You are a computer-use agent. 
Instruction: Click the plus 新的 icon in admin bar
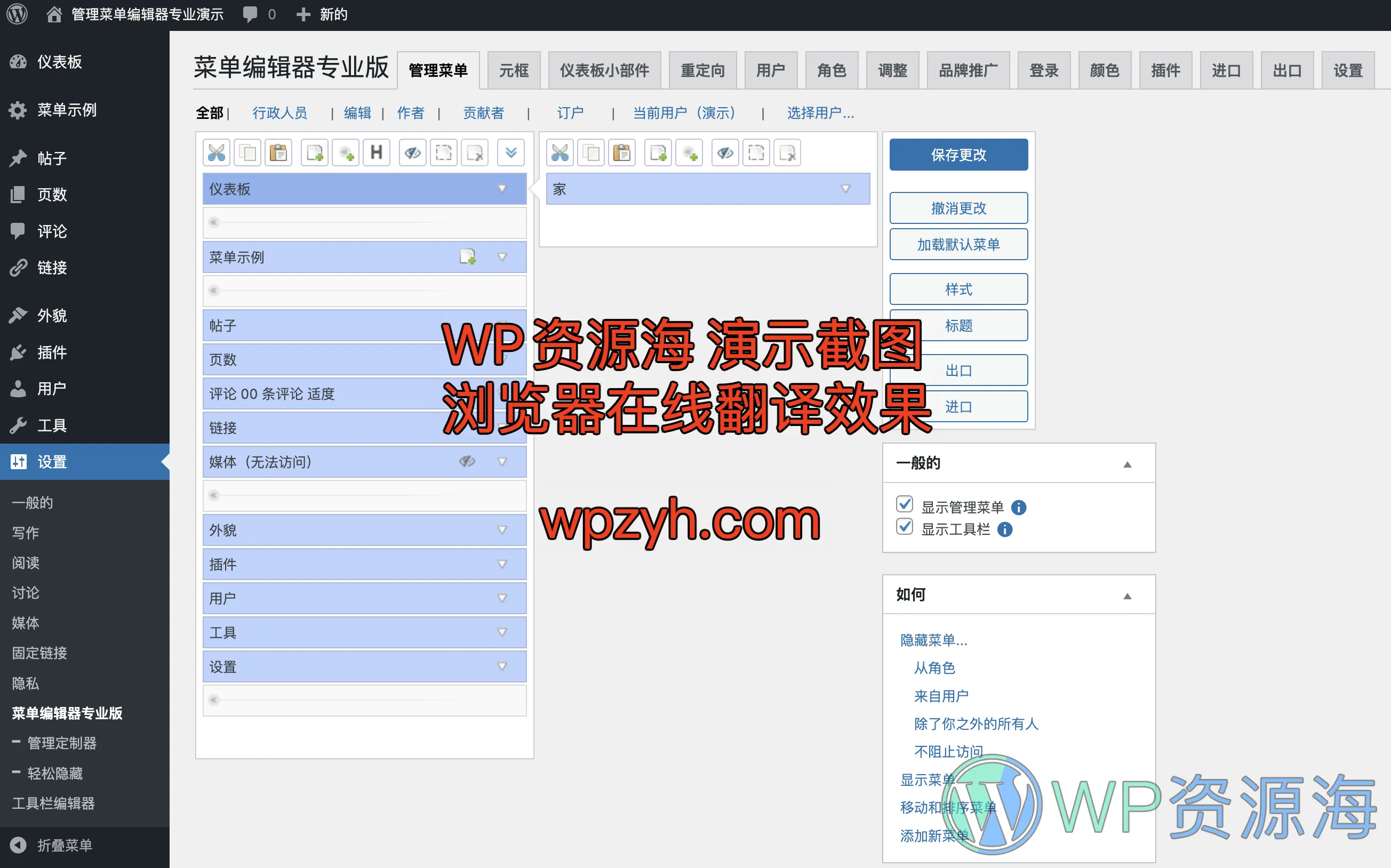click(303, 14)
